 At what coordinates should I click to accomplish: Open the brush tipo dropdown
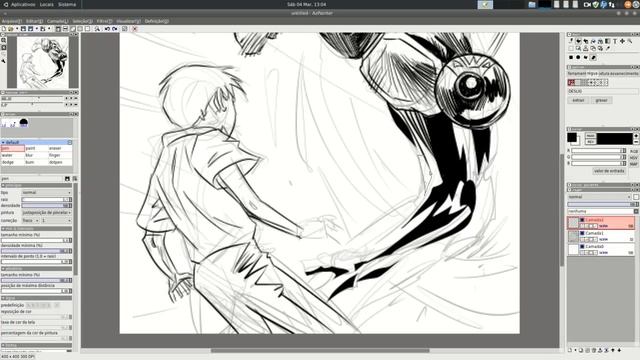point(47,192)
